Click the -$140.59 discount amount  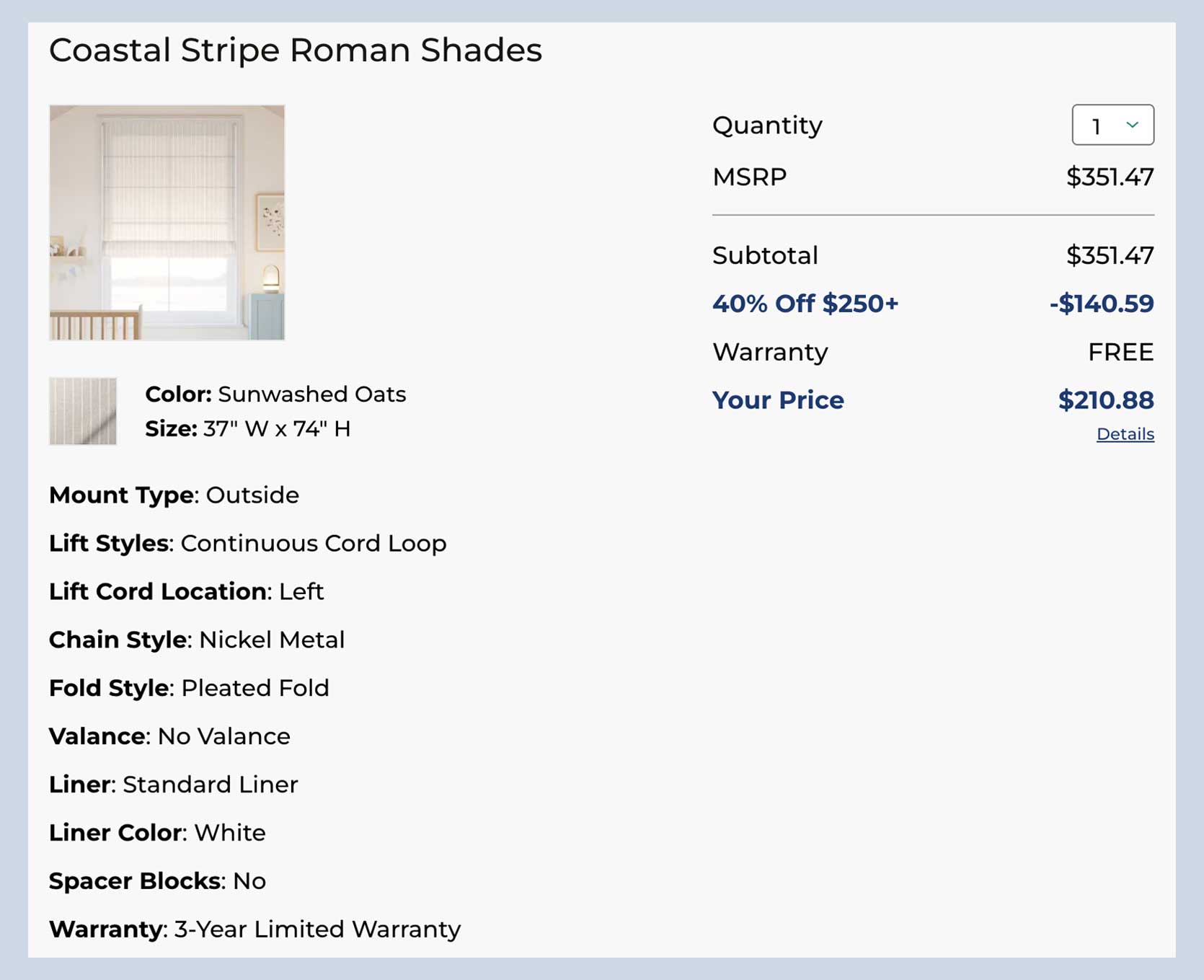pyautogui.click(x=1101, y=304)
